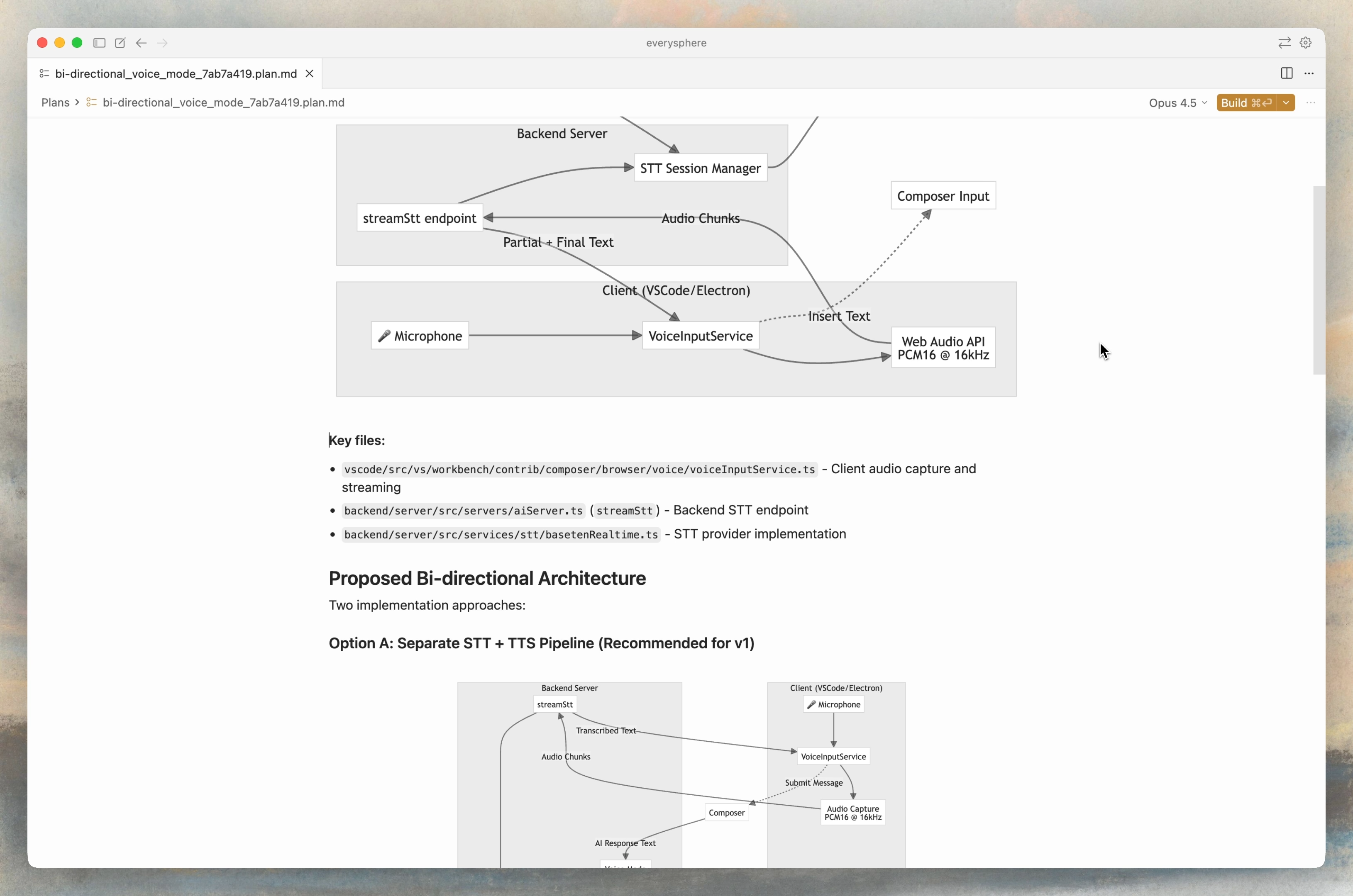Screen dimensions: 1353x896
Task: Select the voiceInputService.ts code path
Action: click(x=579, y=469)
